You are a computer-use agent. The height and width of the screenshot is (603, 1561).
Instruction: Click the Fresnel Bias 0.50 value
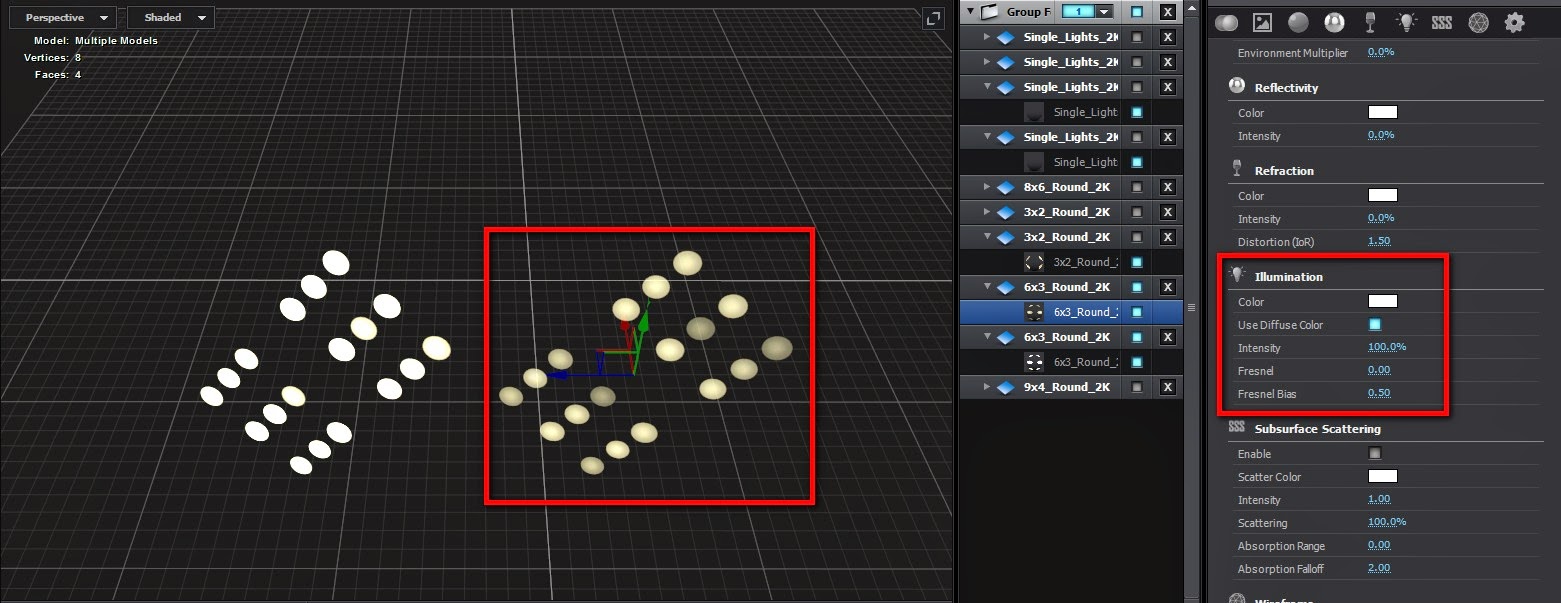coord(1379,393)
